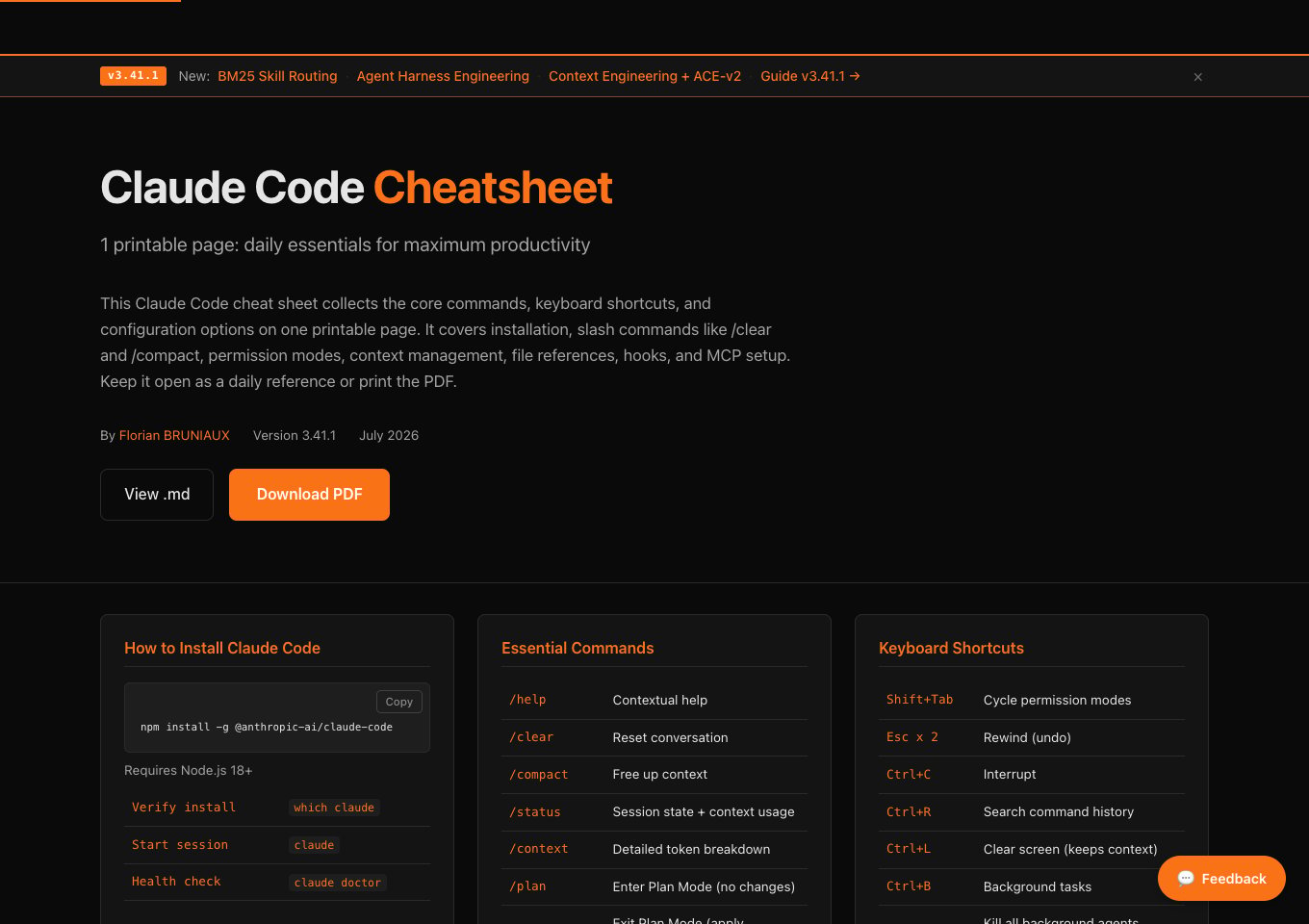The height and width of the screenshot is (924, 1309).
Task: Click the 'Search command history' description
Action: pyautogui.click(x=1059, y=811)
